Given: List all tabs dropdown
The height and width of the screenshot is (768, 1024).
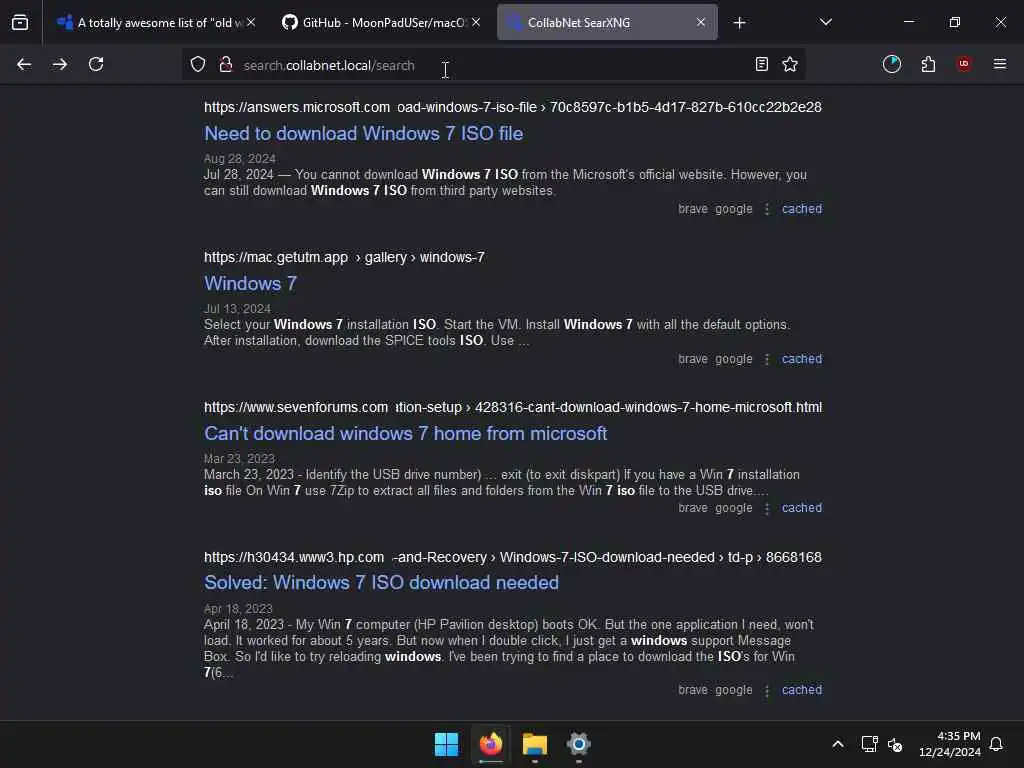Looking at the screenshot, I should (826, 22).
